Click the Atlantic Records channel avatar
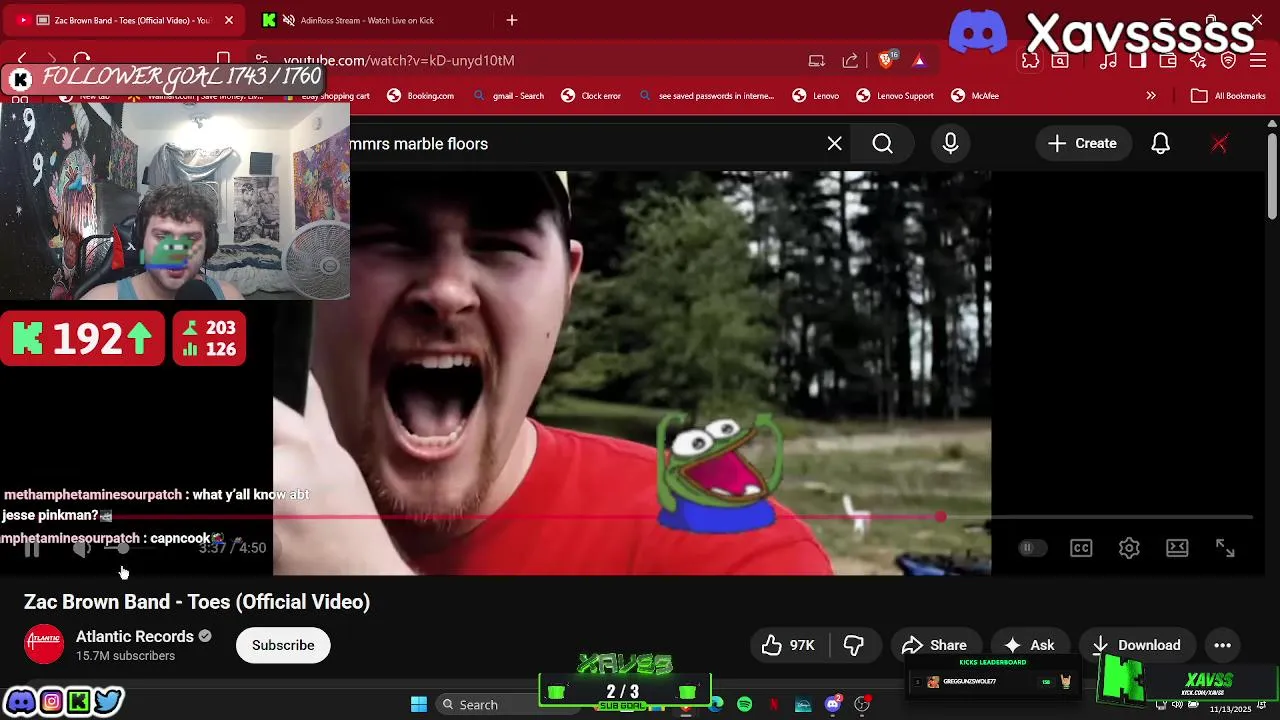1280x720 pixels. coord(44,645)
